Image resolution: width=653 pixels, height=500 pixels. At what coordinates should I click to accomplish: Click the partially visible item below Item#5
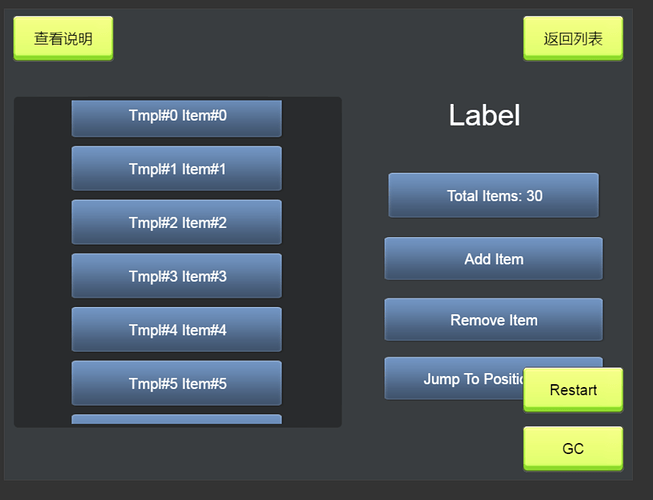[x=176, y=420]
